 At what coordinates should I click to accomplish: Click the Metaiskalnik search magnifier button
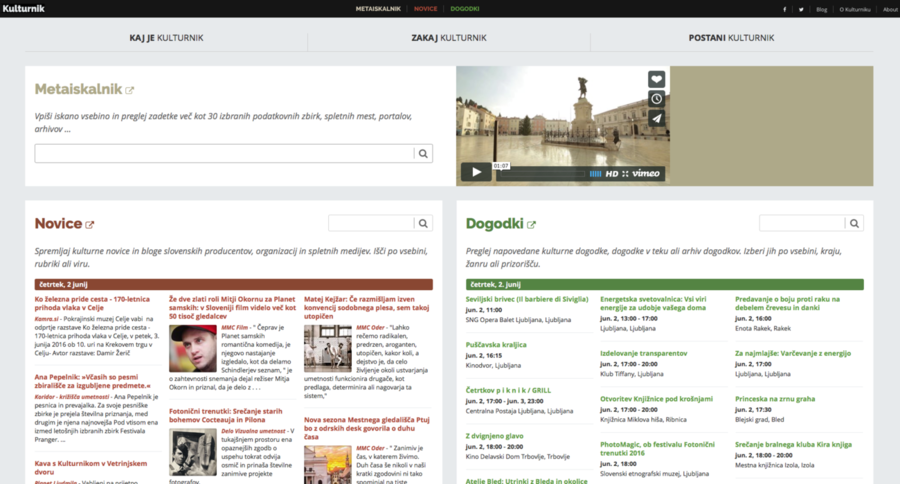423,154
